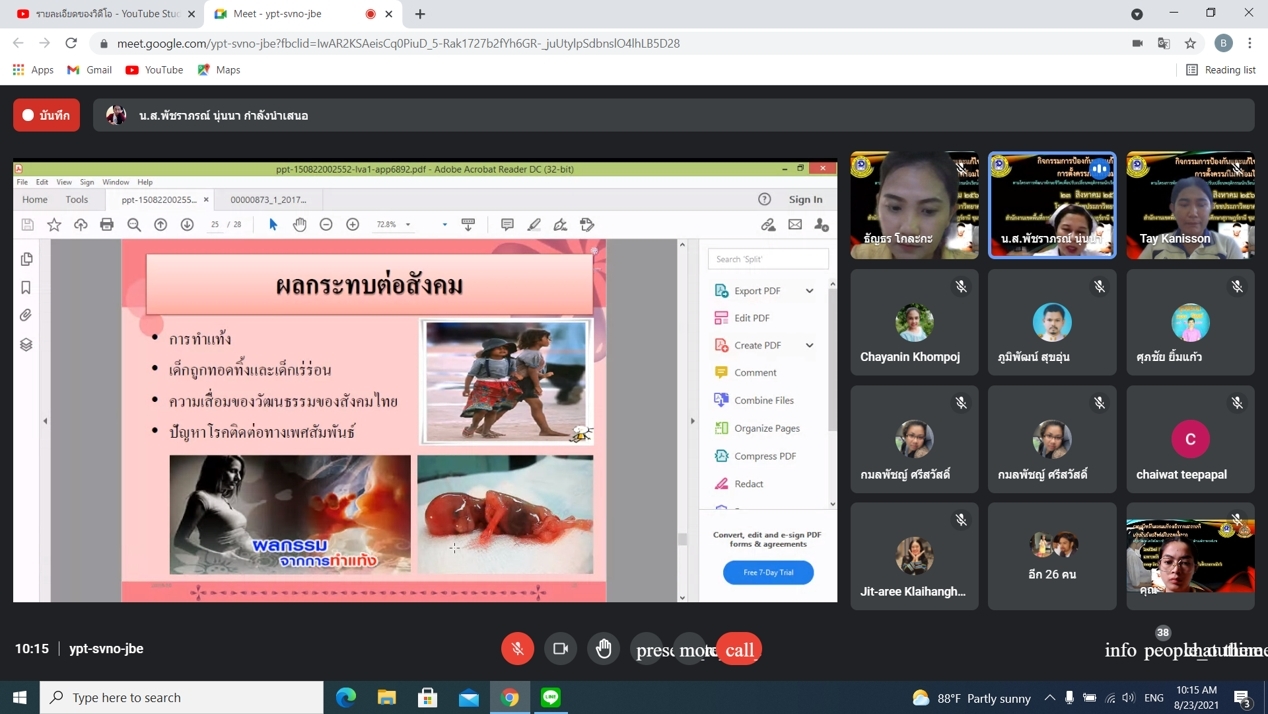Open a new Chrome tab
This screenshot has width=1268, height=714.
420,14
